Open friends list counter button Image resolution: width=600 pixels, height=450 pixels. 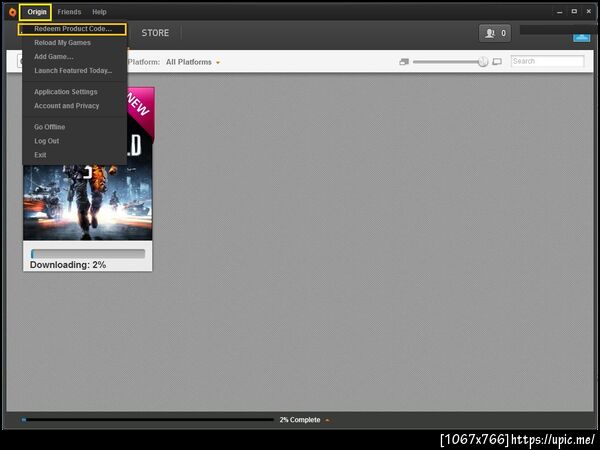[x=494, y=33]
